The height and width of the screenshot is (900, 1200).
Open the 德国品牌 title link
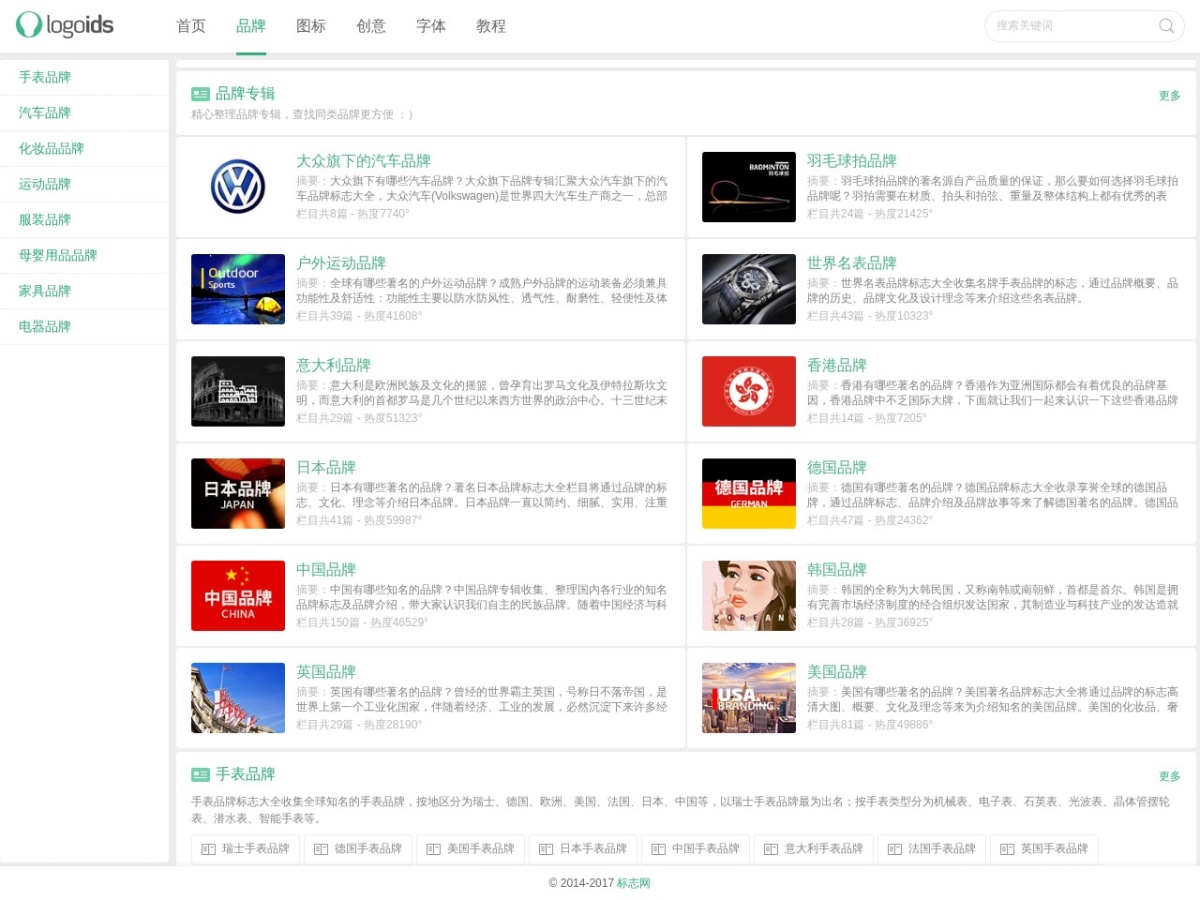tap(837, 467)
